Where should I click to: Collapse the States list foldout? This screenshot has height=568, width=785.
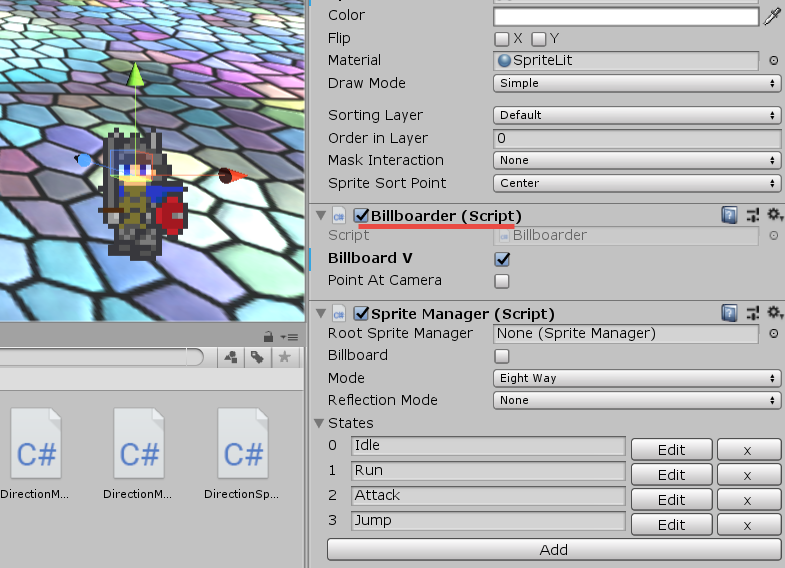tap(319, 423)
